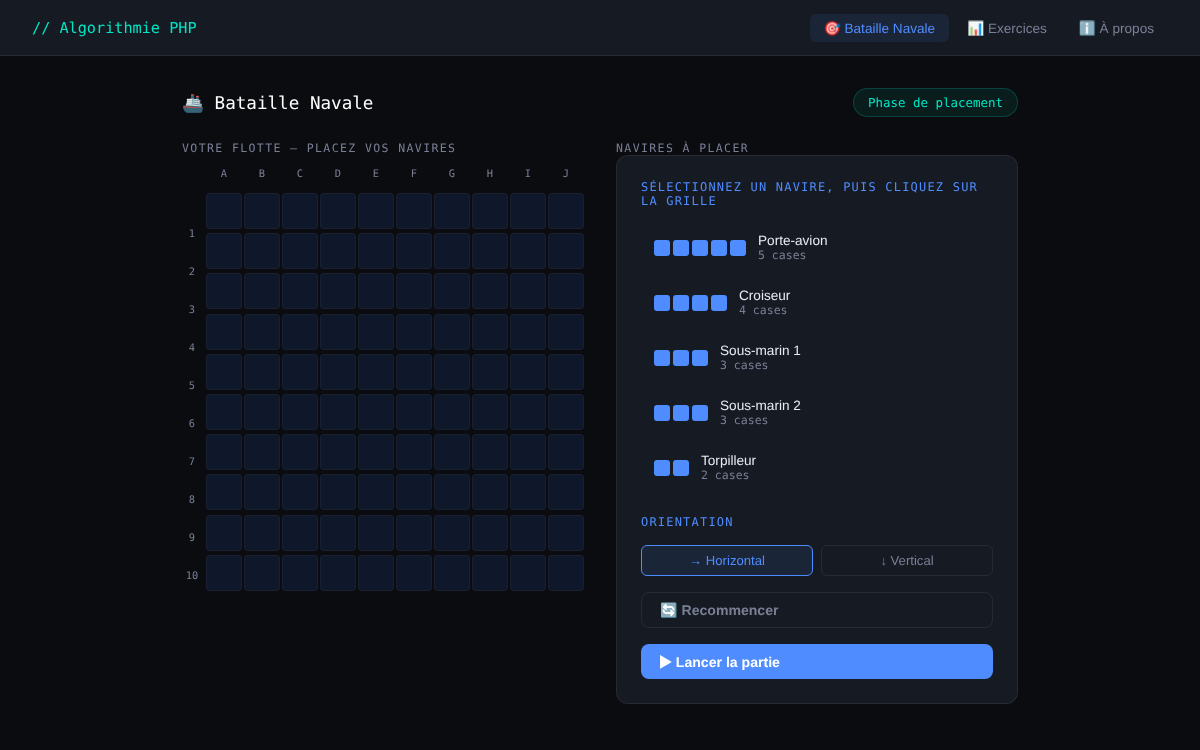This screenshot has height=750, width=1200.
Task: Select grid cell F6
Action: (414, 412)
